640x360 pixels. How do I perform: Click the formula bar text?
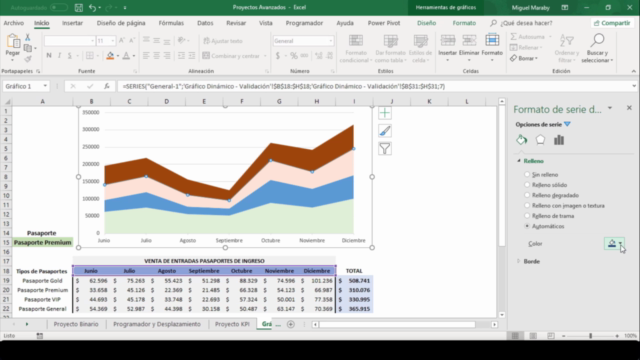pos(284,86)
